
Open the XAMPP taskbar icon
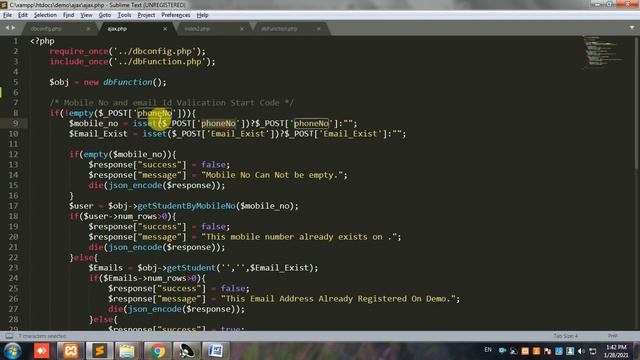70,351
